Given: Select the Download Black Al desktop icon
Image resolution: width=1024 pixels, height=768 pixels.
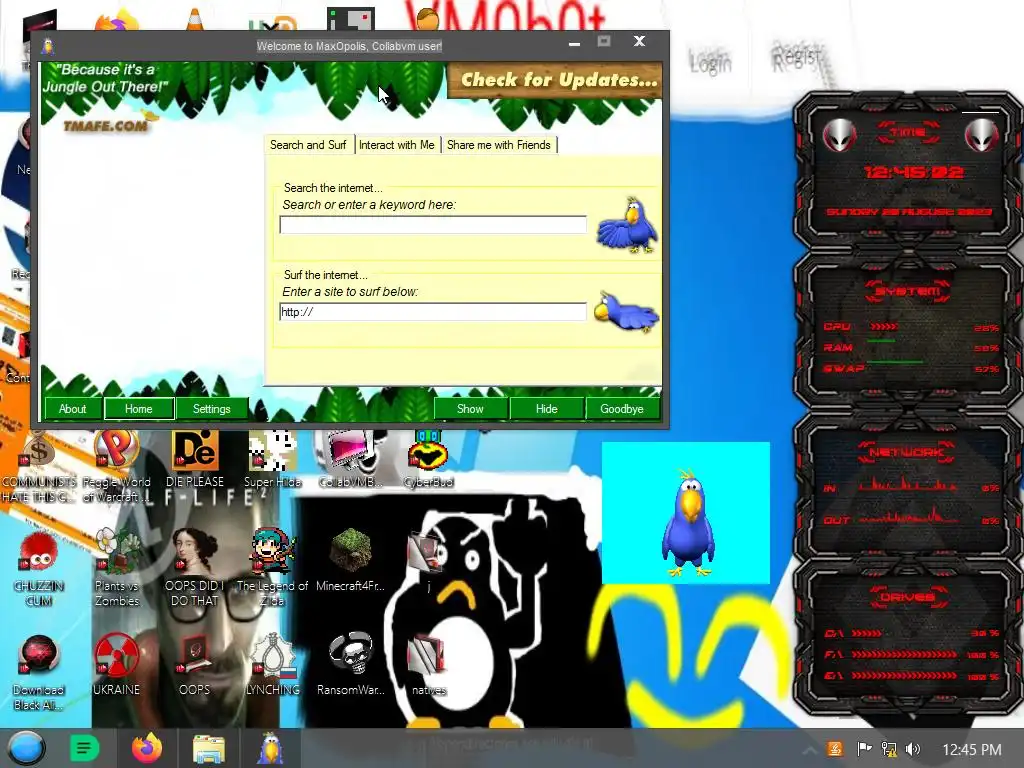Looking at the screenshot, I should [x=38, y=673].
